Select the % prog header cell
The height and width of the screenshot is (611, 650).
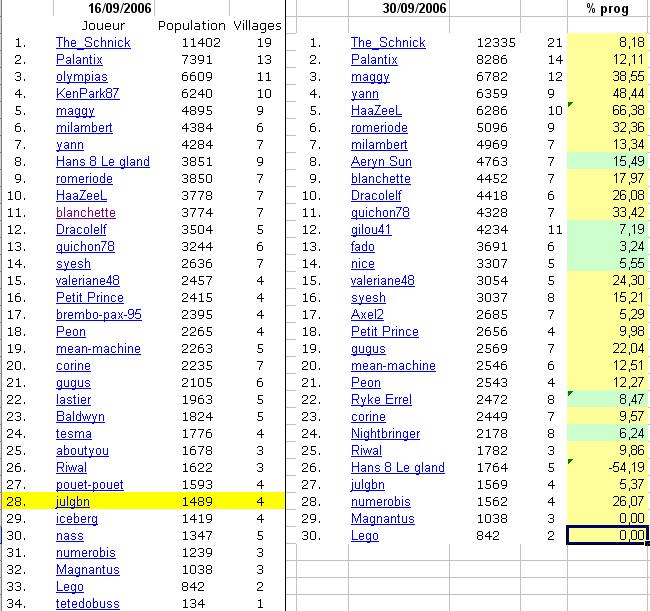pos(607,8)
